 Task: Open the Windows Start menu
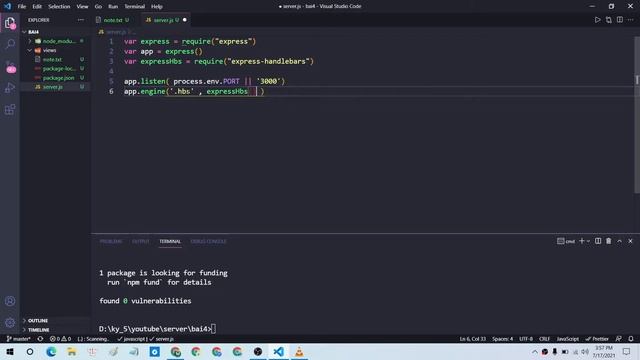click(x=9, y=352)
